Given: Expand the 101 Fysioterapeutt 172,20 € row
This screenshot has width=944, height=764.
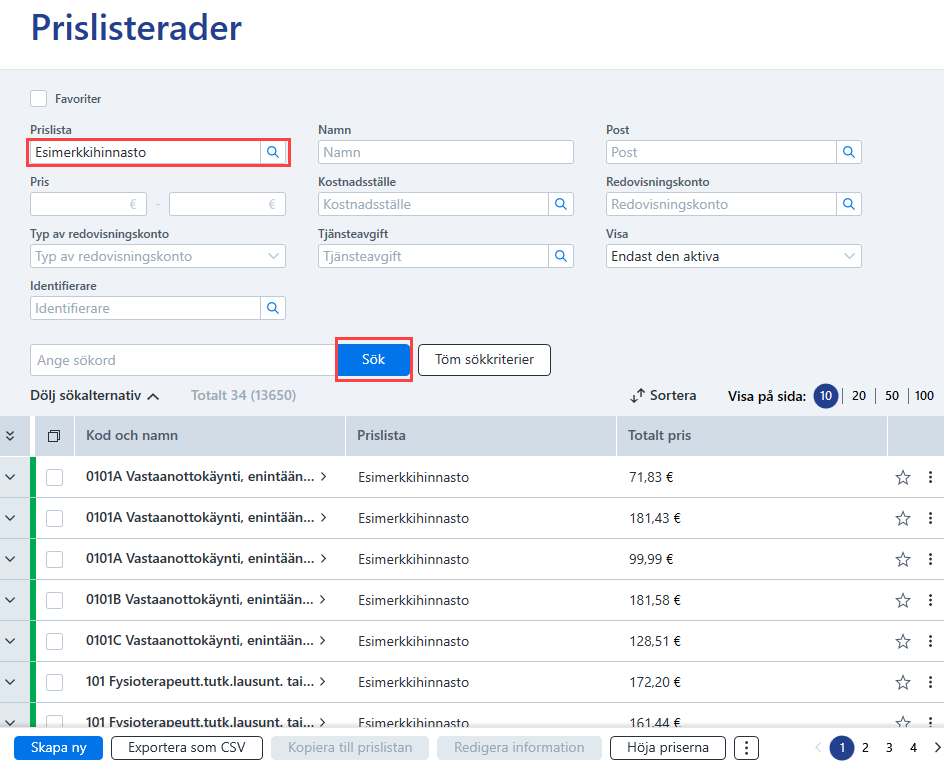Looking at the screenshot, I should point(10,682).
